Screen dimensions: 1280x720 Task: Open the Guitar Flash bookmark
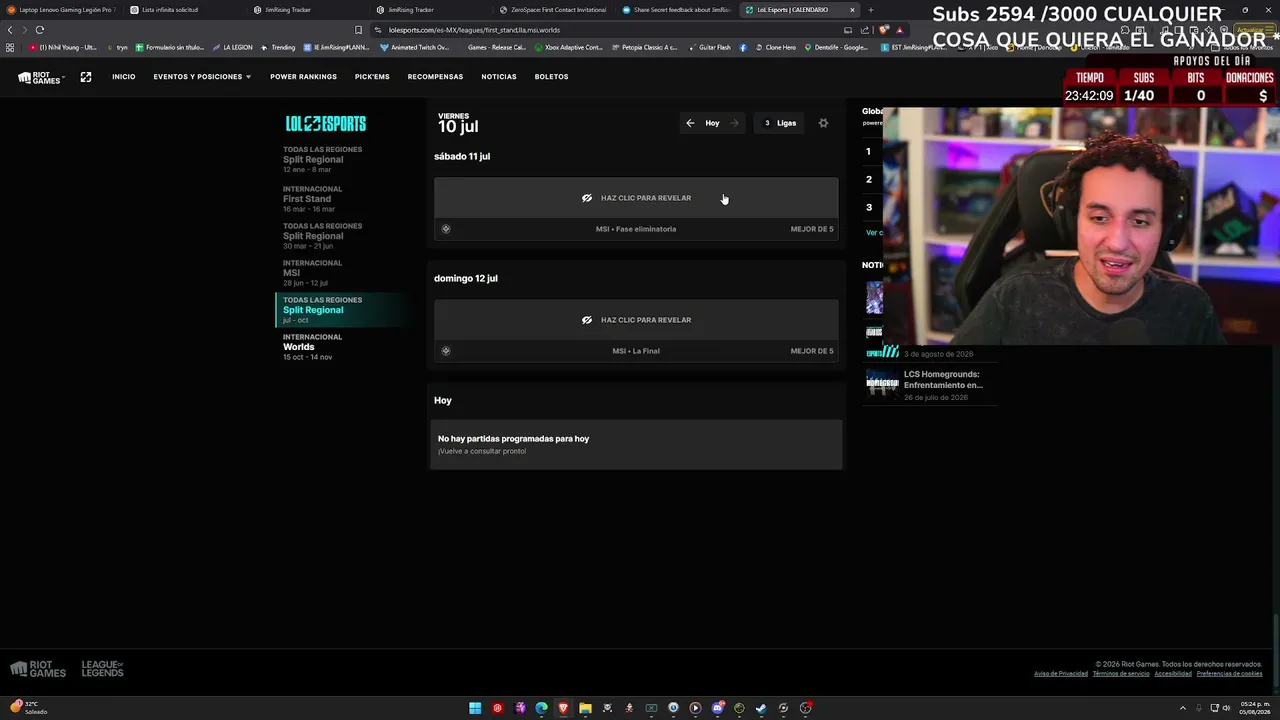(x=709, y=47)
